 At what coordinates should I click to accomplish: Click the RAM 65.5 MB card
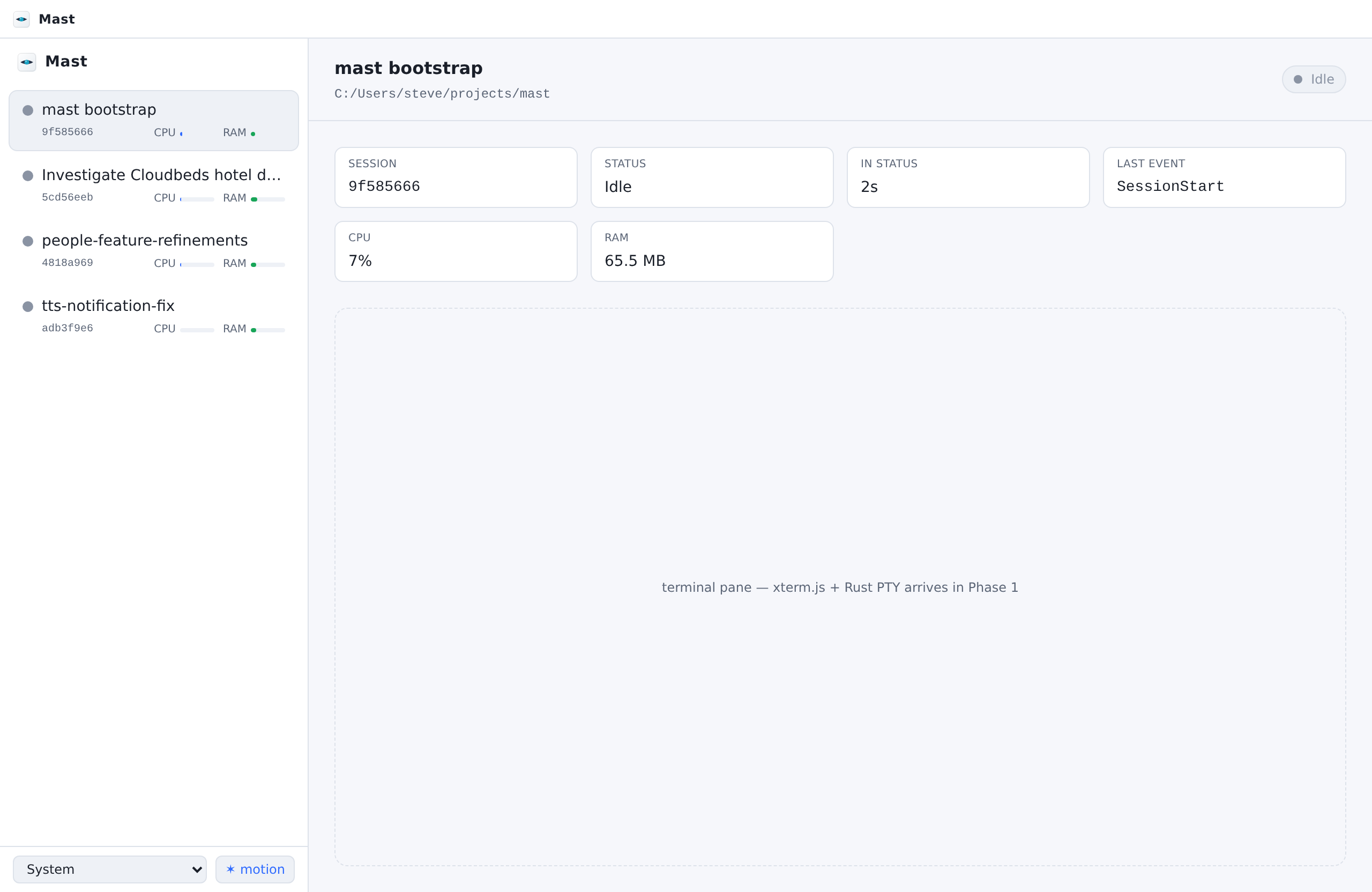712,251
